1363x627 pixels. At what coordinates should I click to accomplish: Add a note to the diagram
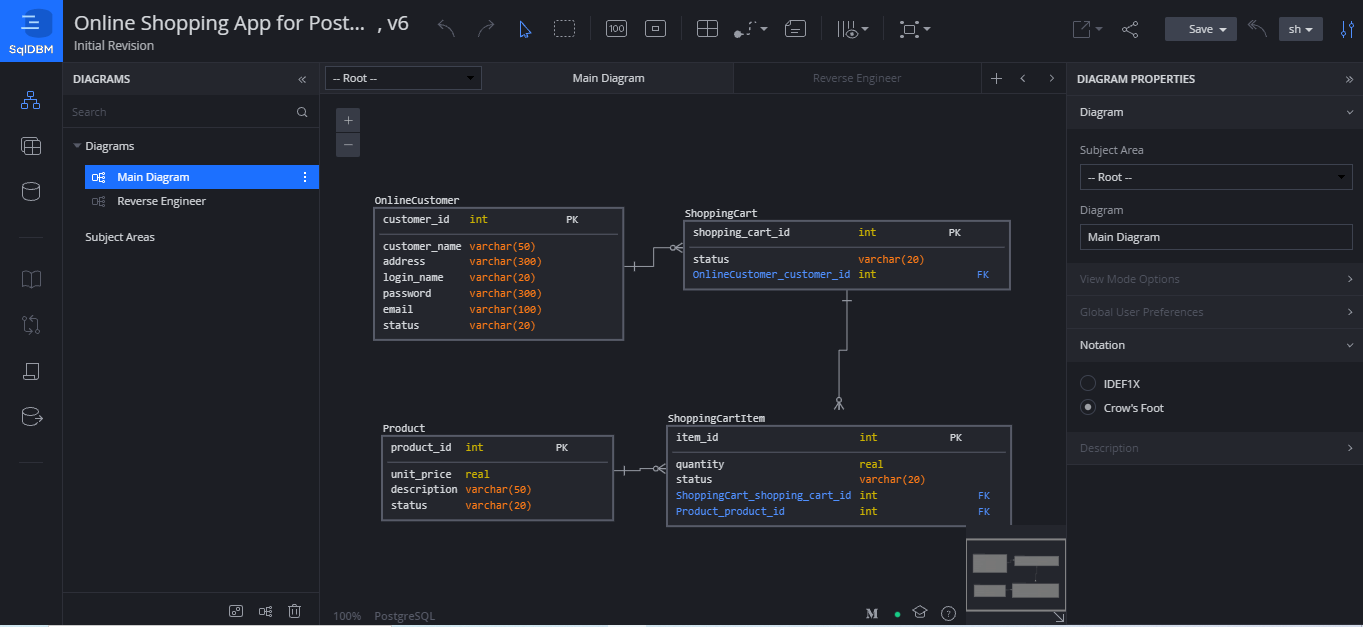coord(796,29)
